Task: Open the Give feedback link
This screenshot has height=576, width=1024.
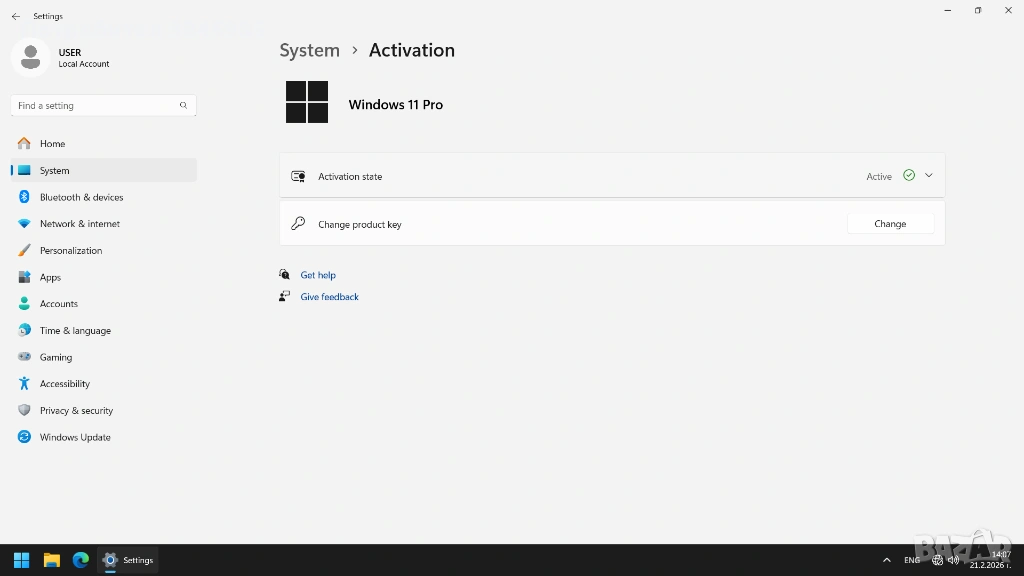Action: [x=329, y=297]
